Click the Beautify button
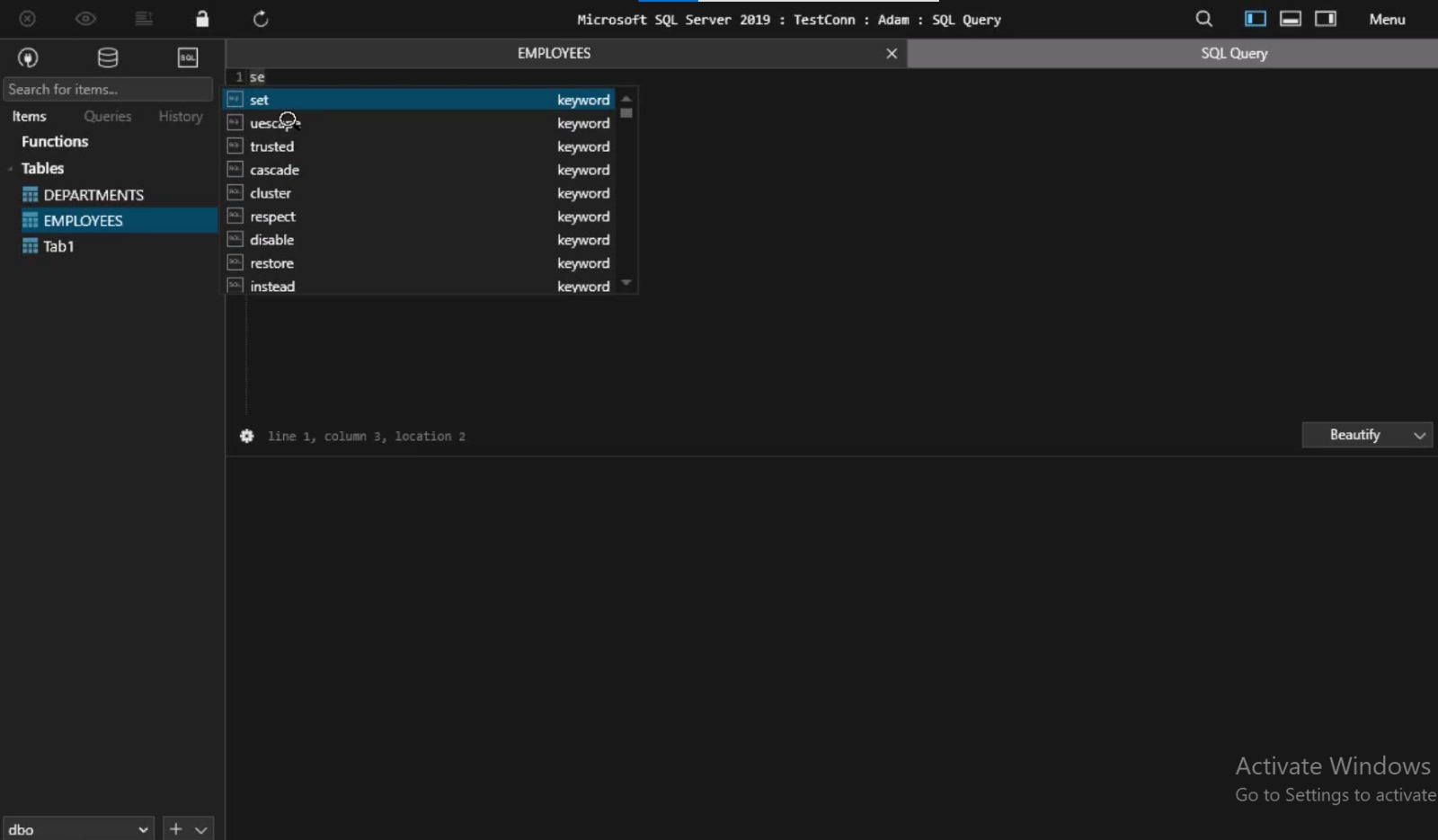This screenshot has width=1438, height=840. click(x=1354, y=435)
